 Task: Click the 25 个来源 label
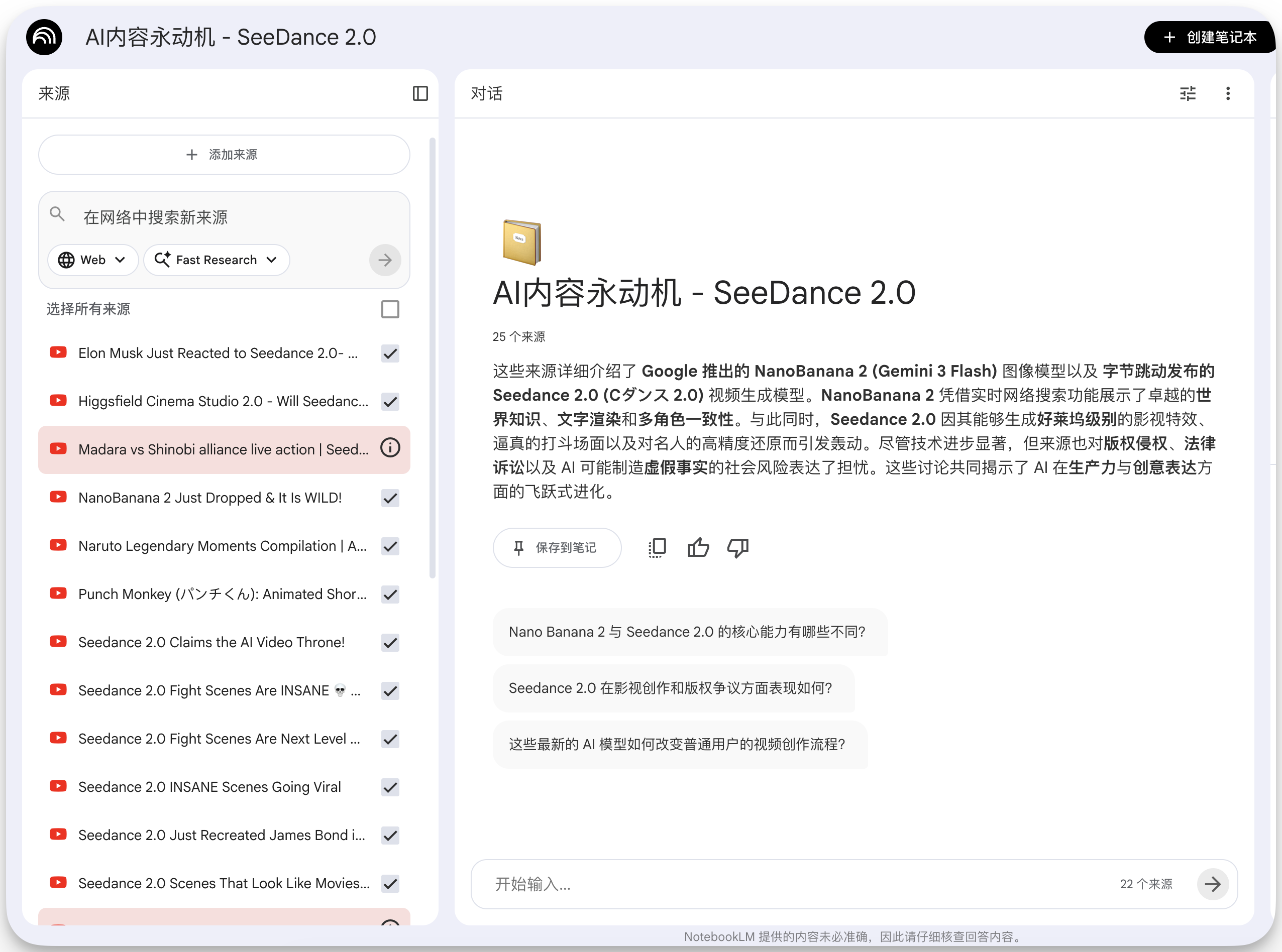coord(519,336)
